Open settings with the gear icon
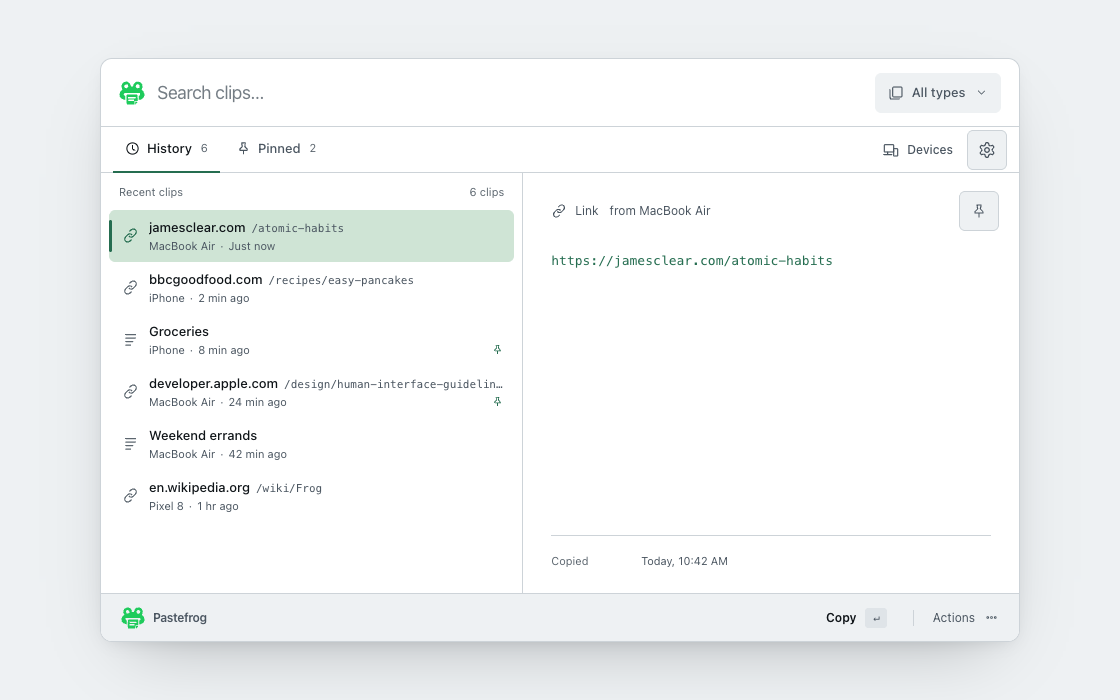 [986, 150]
